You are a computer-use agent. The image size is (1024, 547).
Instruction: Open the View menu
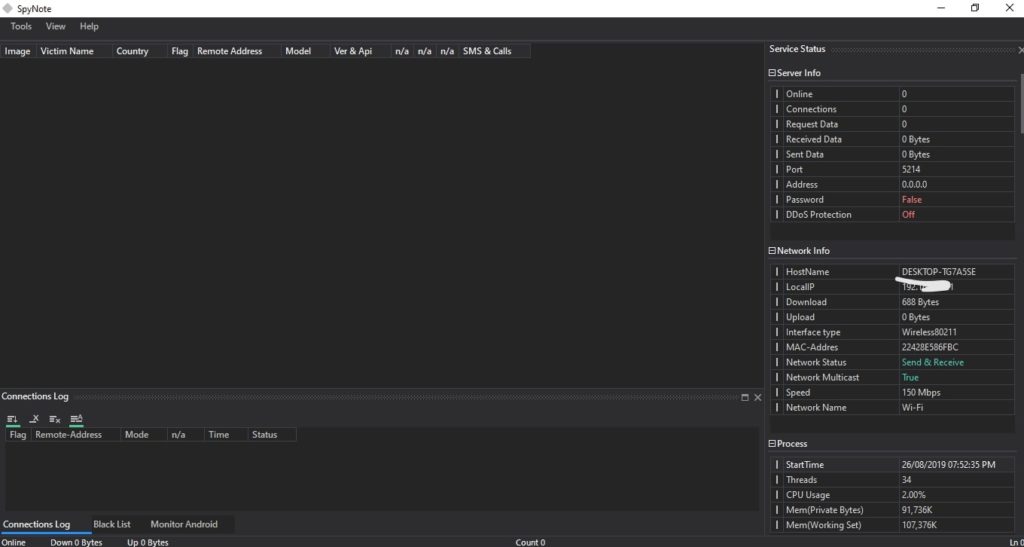(56, 26)
